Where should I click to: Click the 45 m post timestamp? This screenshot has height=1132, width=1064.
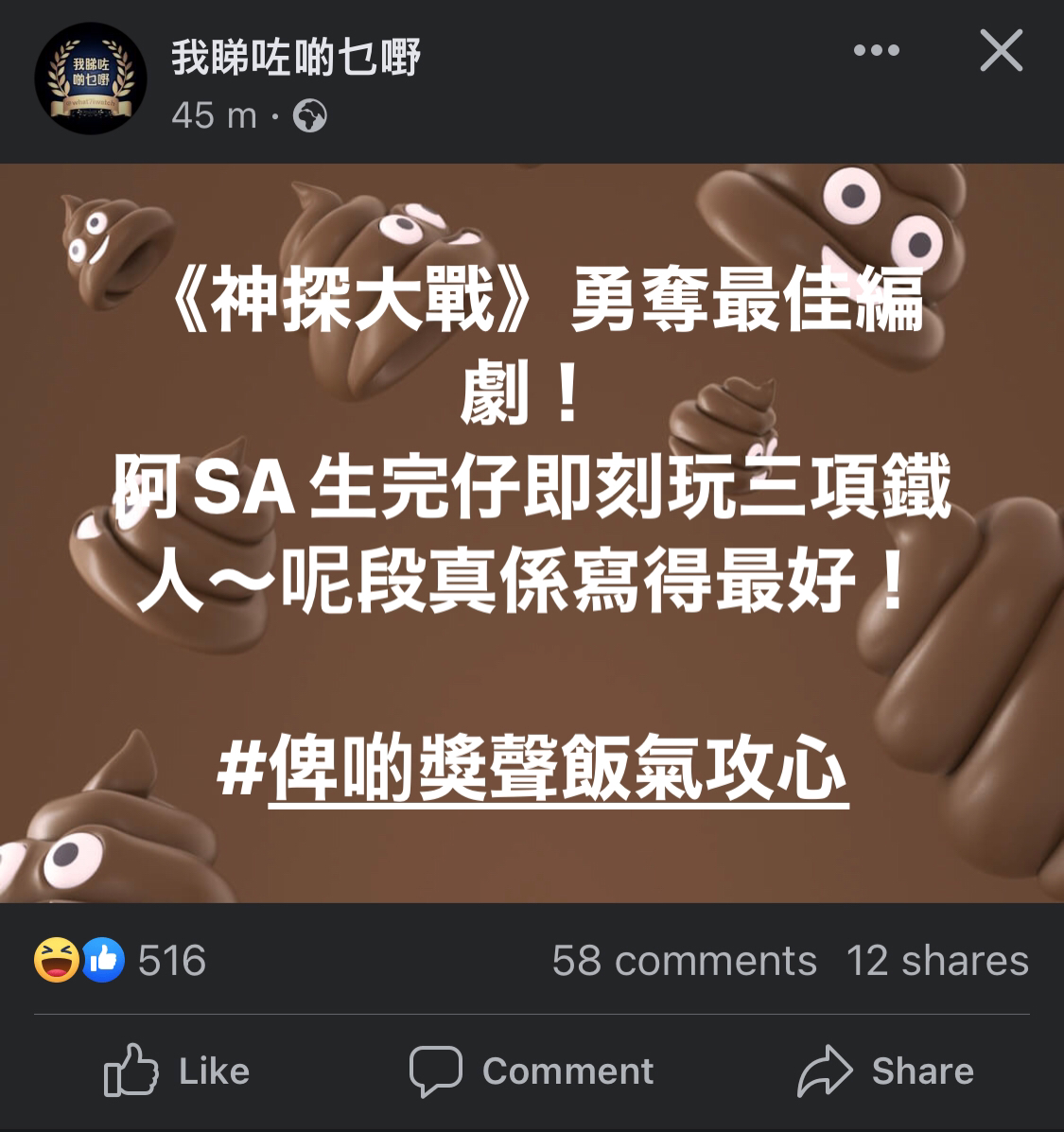215,115
